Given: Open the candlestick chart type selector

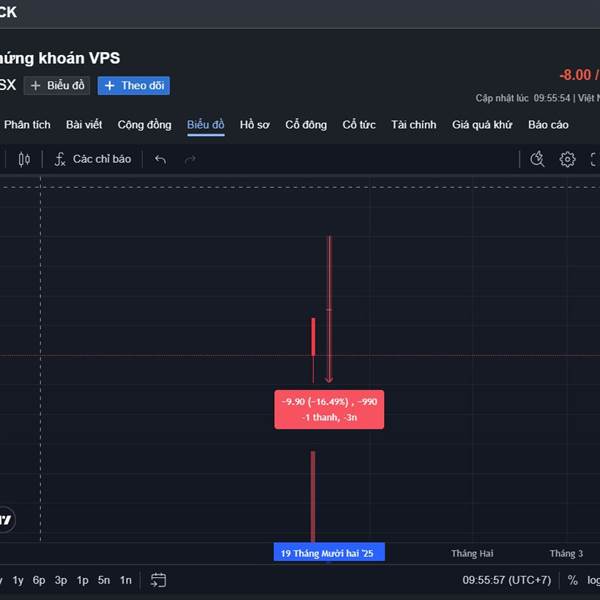Looking at the screenshot, I should tap(24, 159).
